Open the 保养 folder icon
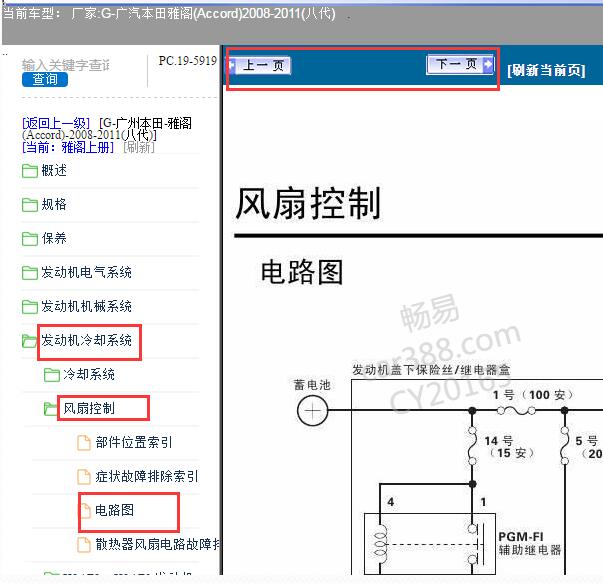 [x=30, y=239]
